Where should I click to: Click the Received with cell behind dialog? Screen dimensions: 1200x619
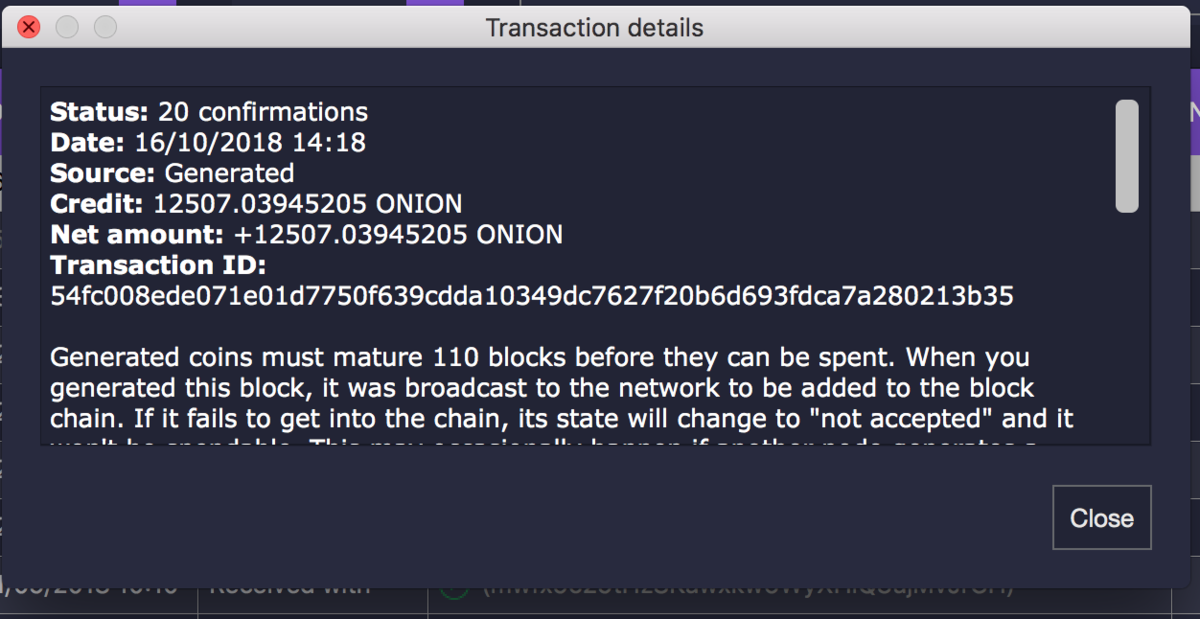pyautogui.click(x=290, y=588)
